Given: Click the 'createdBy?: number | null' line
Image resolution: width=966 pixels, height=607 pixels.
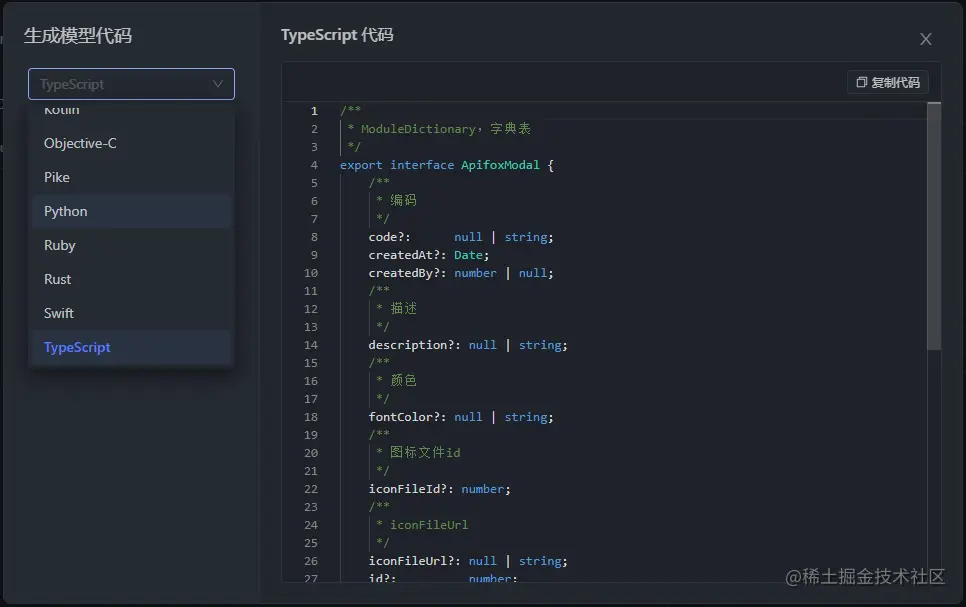Looking at the screenshot, I should click(461, 273).
